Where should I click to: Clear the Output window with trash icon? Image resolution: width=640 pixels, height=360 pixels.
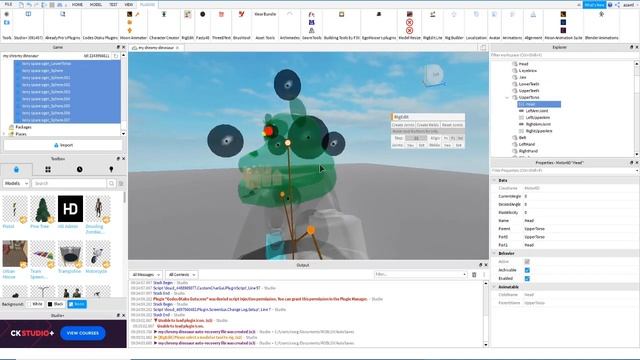pyautogui.click(x=474, y=275)
